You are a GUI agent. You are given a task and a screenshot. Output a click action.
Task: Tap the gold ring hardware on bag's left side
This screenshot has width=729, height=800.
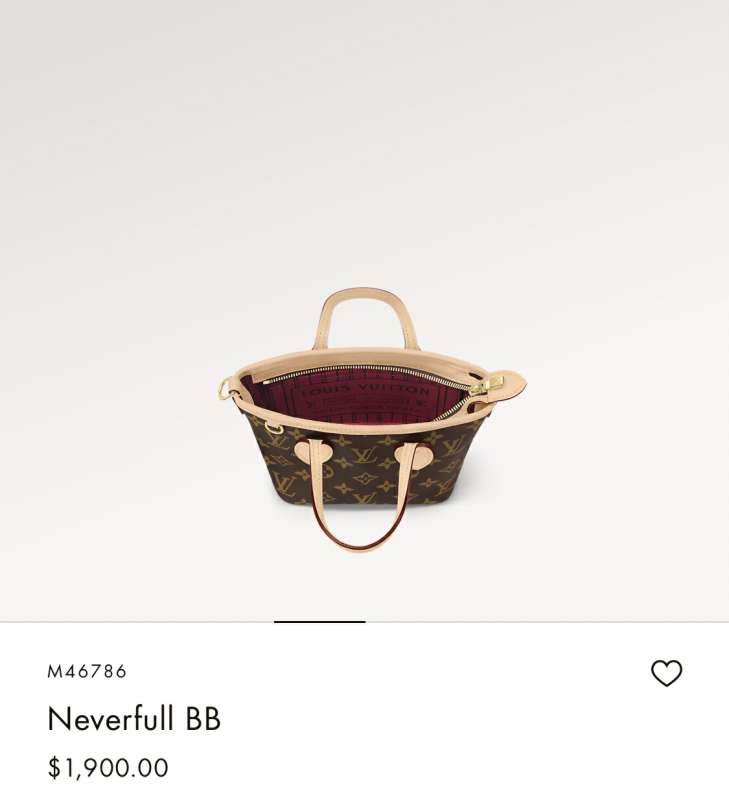(x=225, y=389)
